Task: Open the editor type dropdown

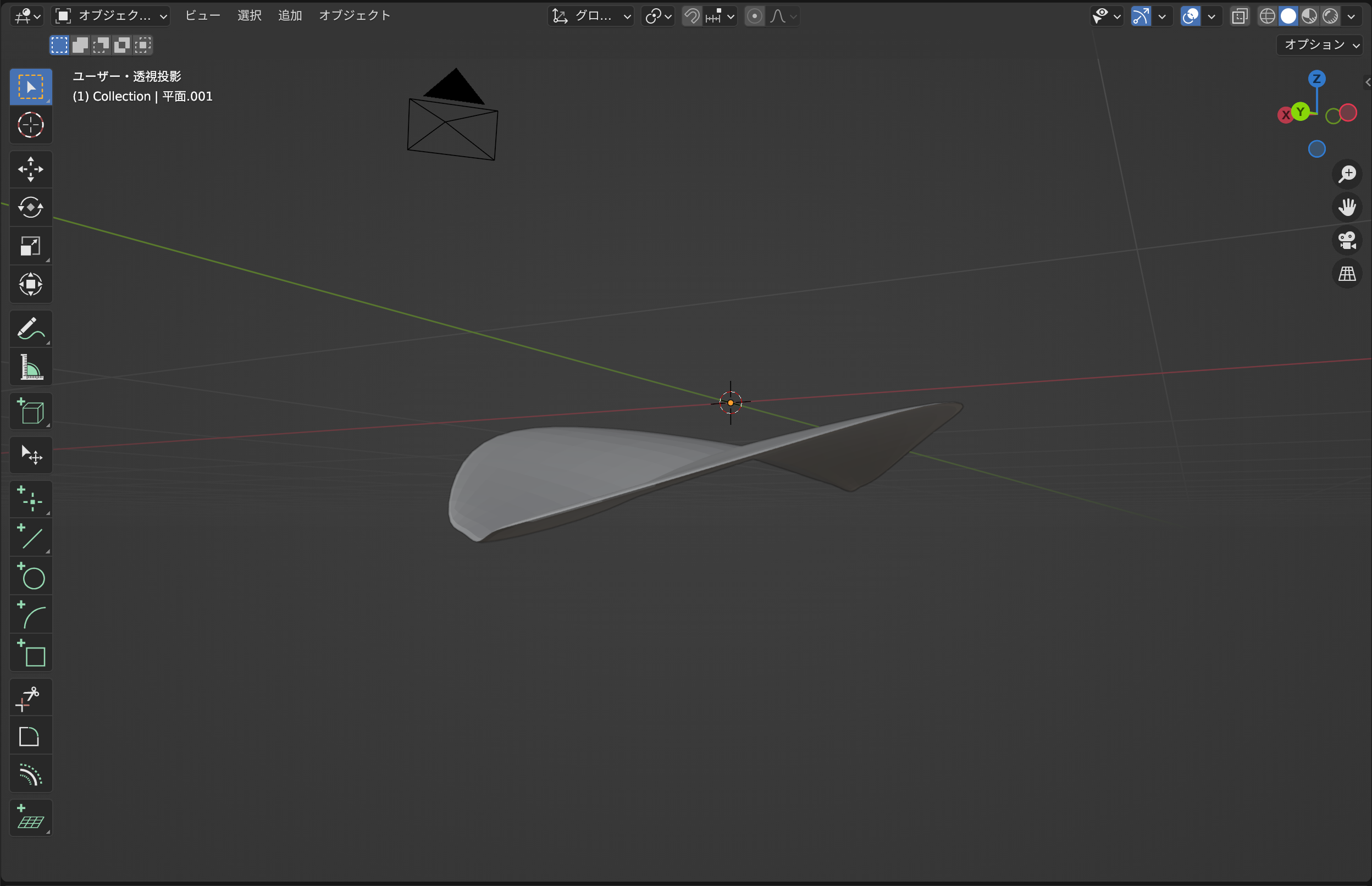Action: 27,16
